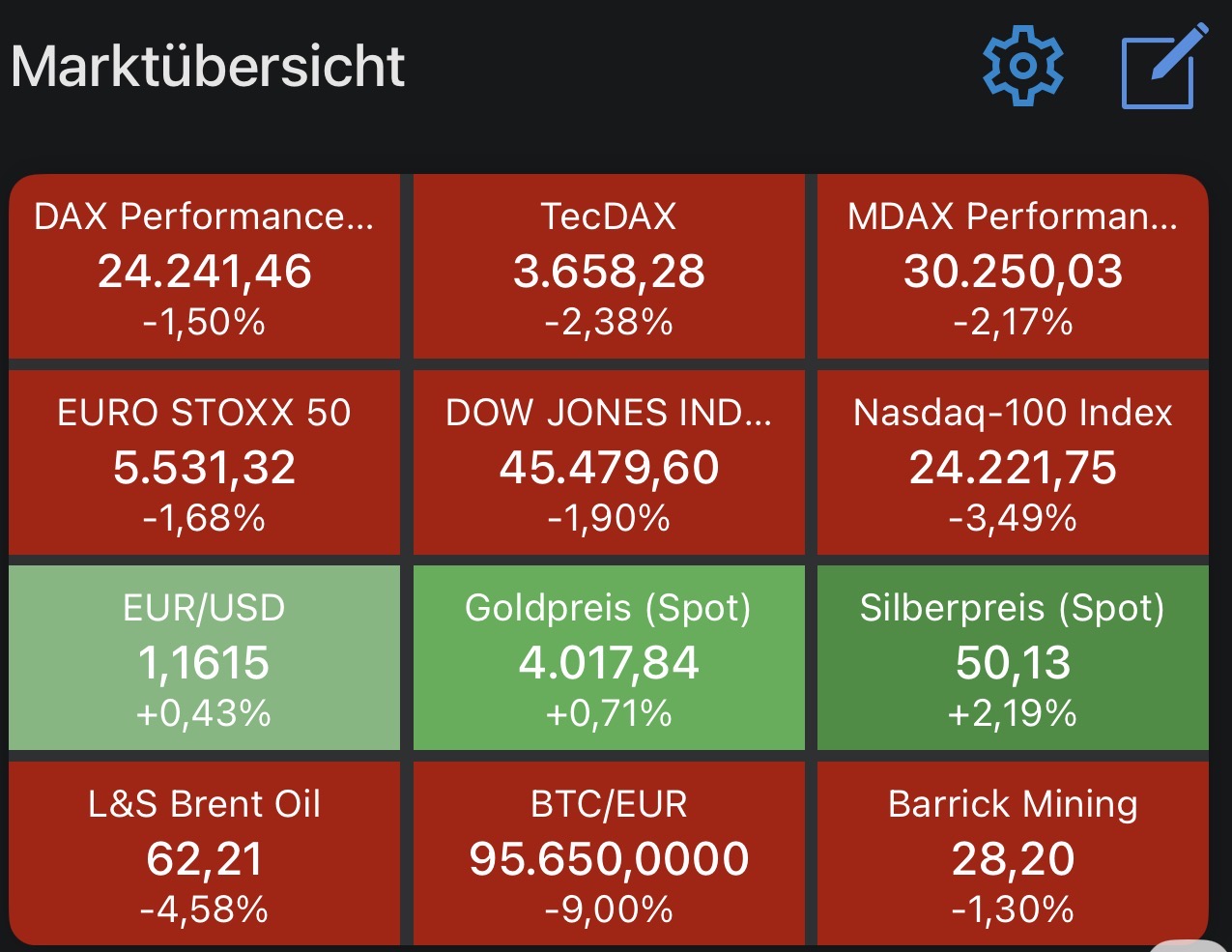Tap the edit pencil icon
The height and width of the screenshot is (952, 1232).
click(1164, 66)
